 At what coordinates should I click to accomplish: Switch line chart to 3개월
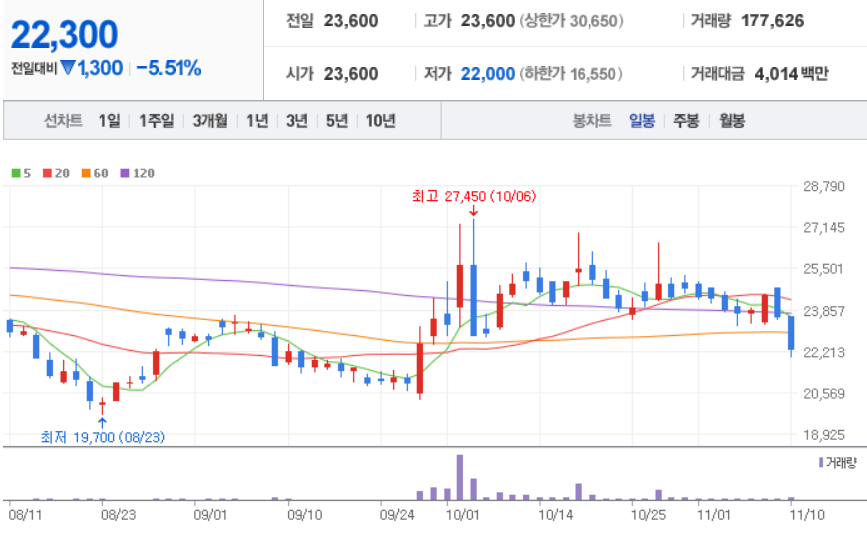coord(210,120)
